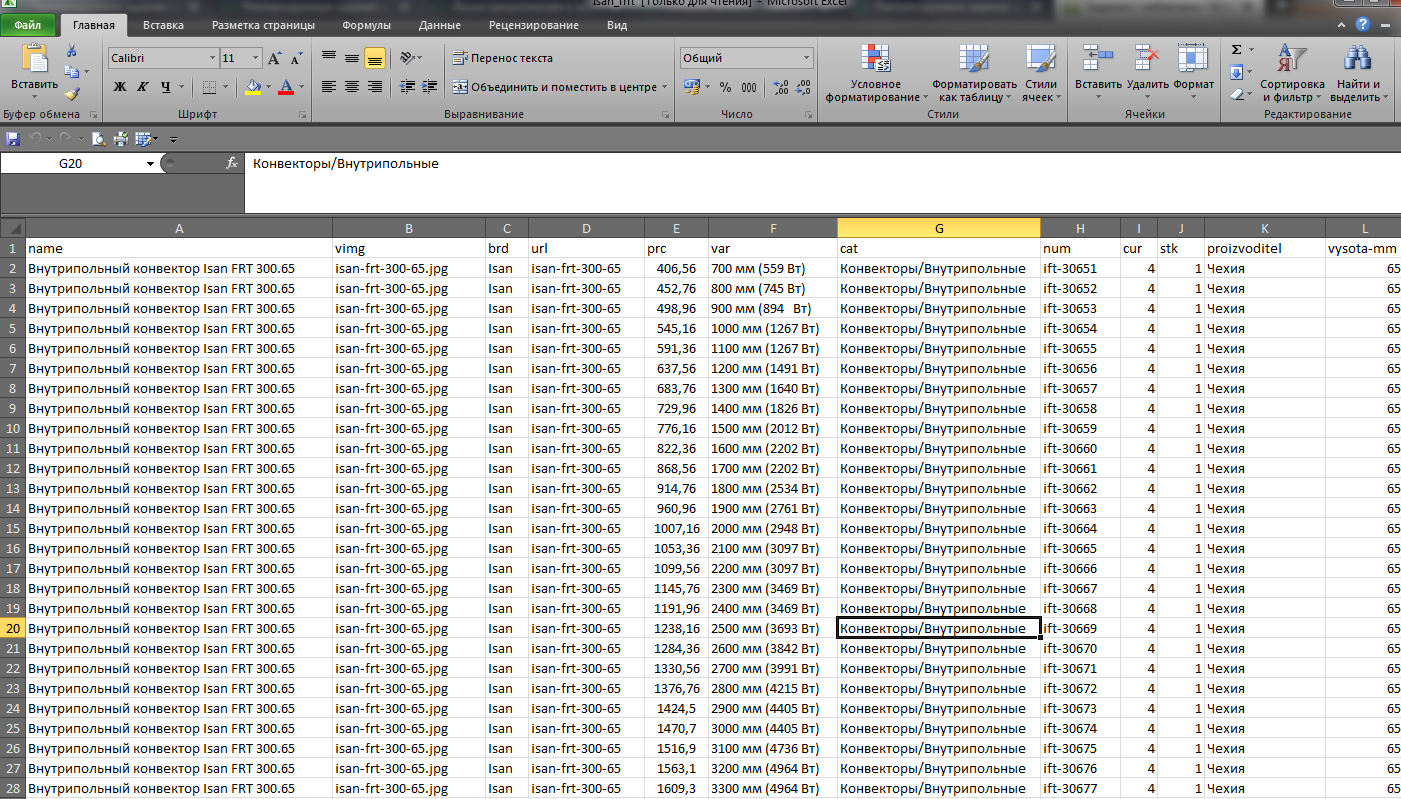Screen dimensions: 1401x799
Task: Toggle Underline (Ч) formatting
Action: pyautogui.click(x=166, y=87)
